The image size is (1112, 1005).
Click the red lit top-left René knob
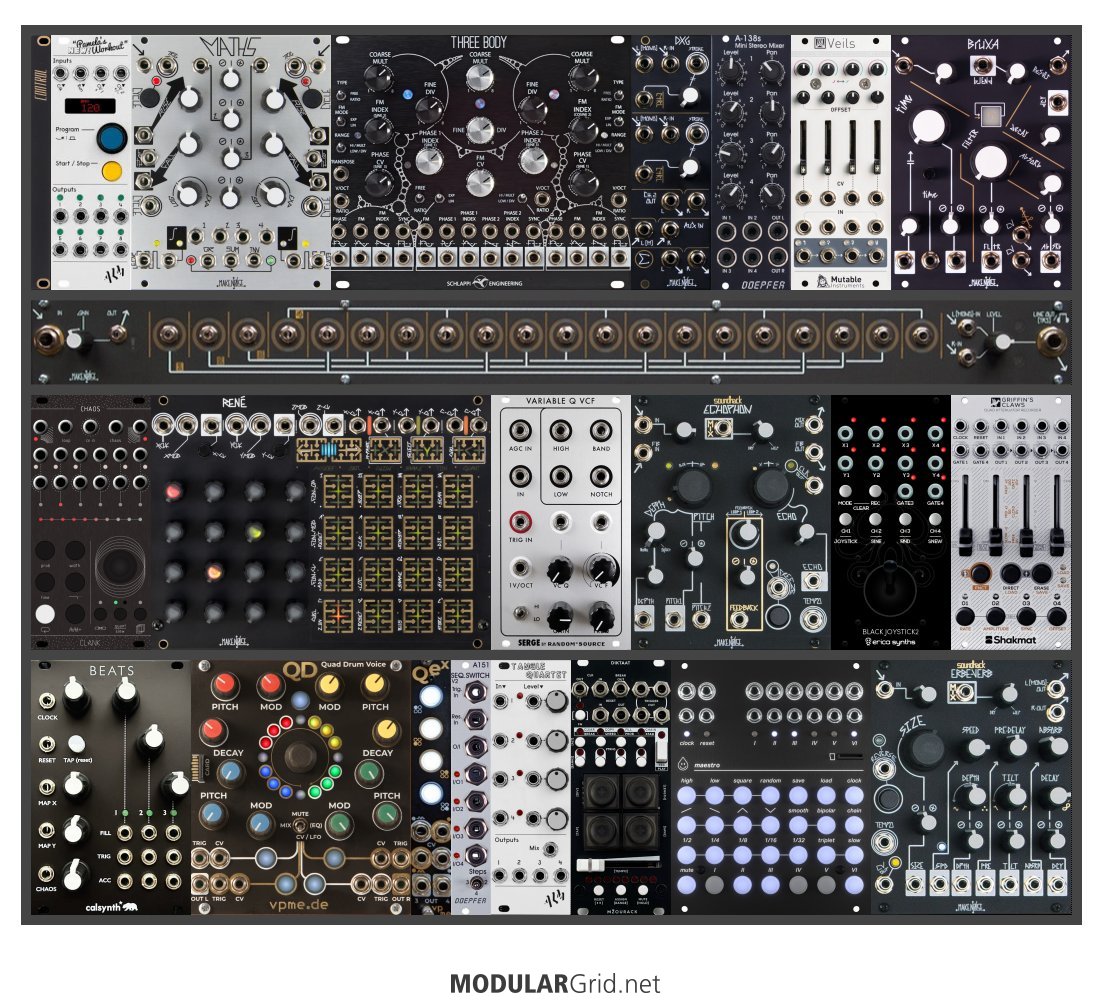pos(174,491)
